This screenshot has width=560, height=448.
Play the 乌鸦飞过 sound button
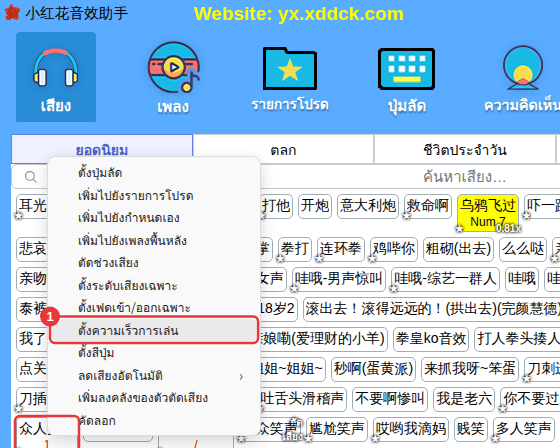tap(488, 213)
